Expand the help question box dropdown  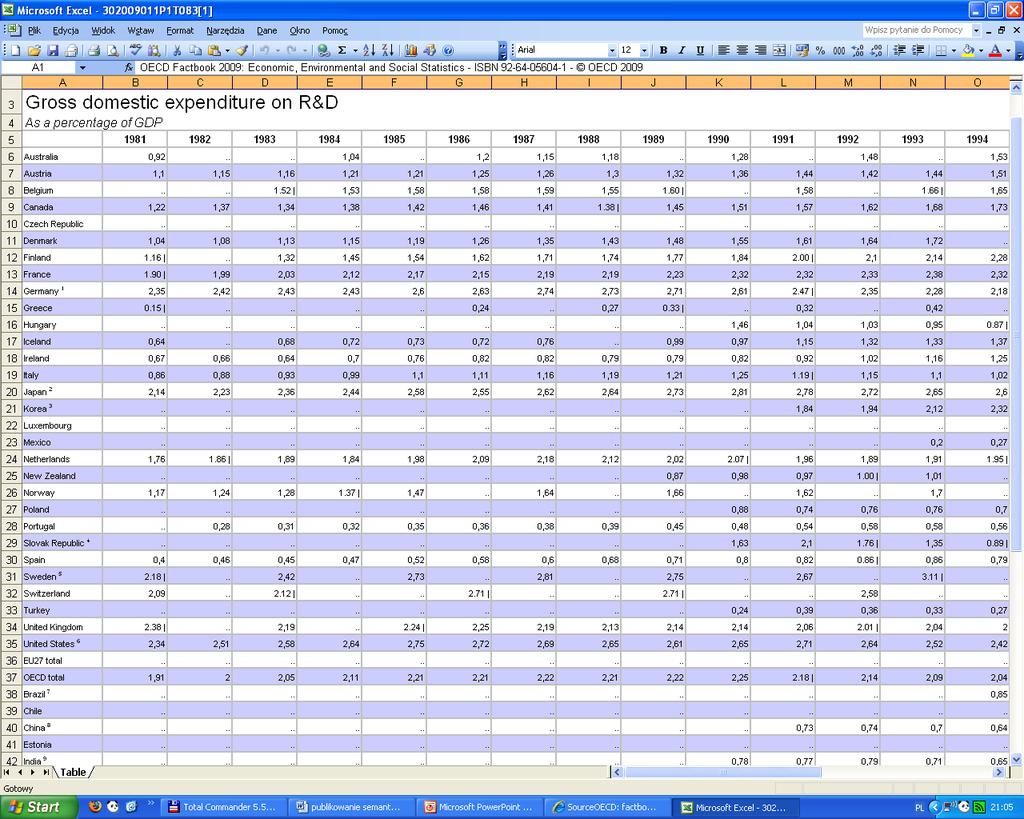(x=976, y=30)
